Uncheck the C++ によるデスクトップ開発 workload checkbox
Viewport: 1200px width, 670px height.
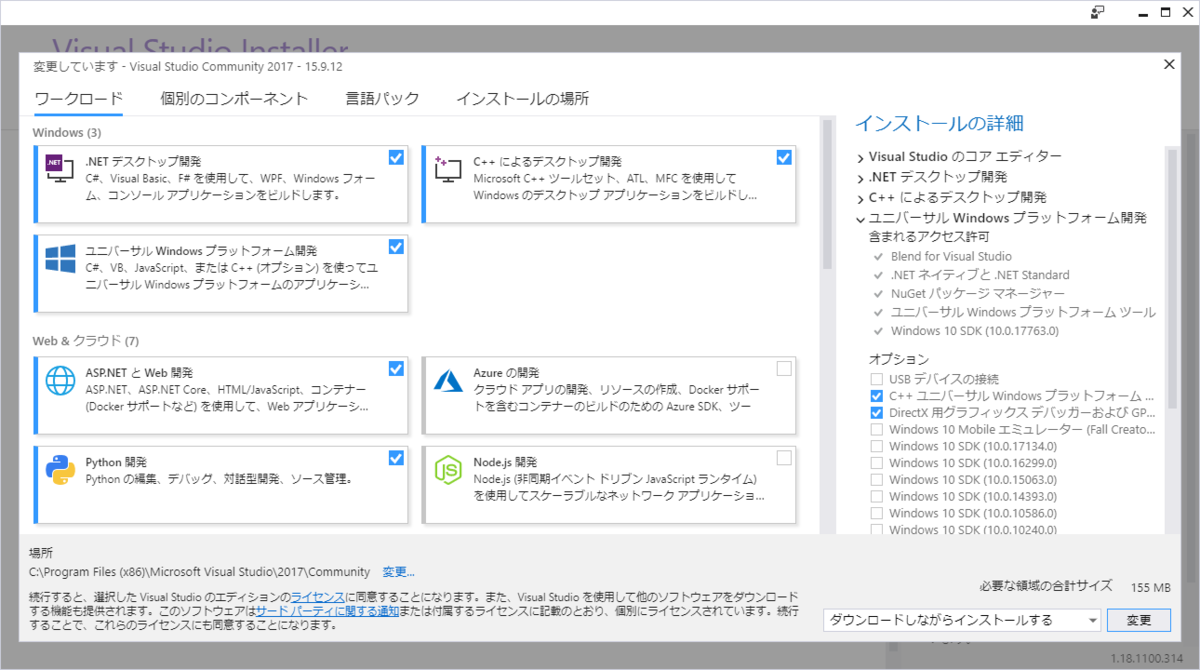tap(783, 157)
